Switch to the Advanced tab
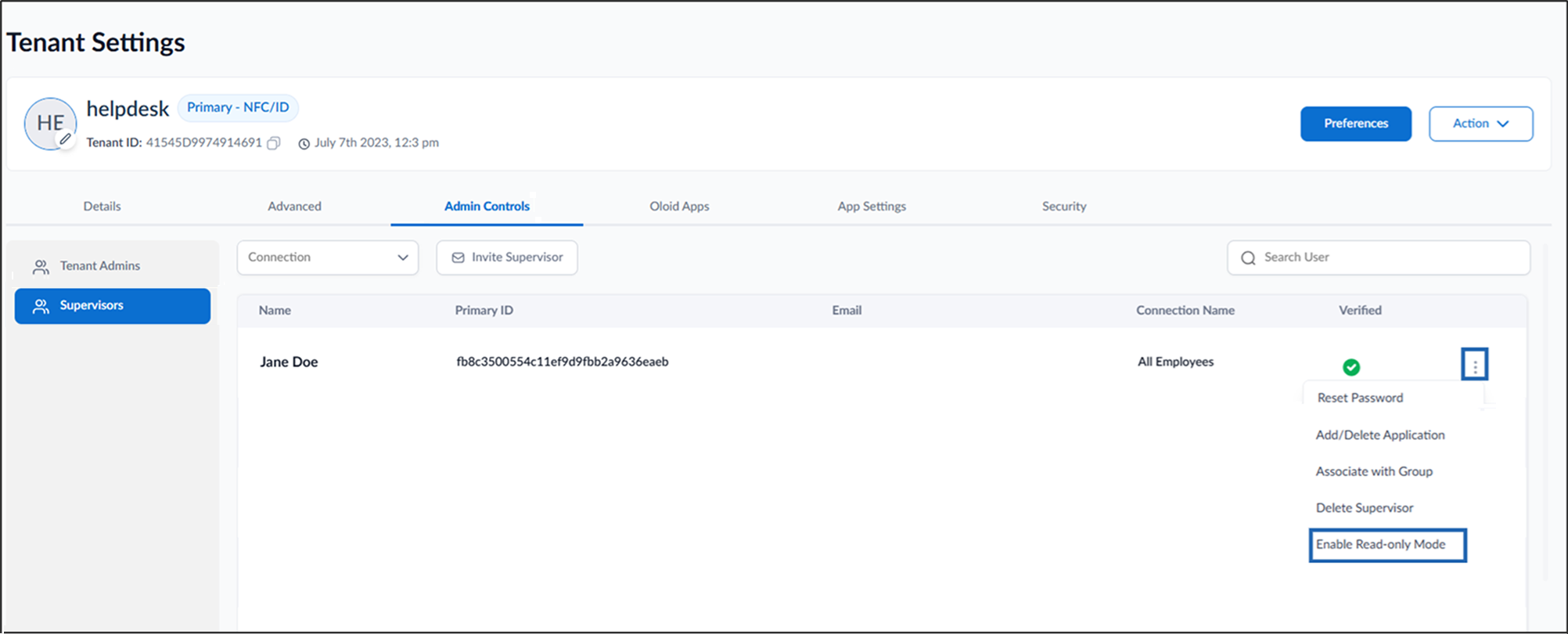The width and height of the screenshot is (1568, 634). pyautogui.click(x=294, y=207)
